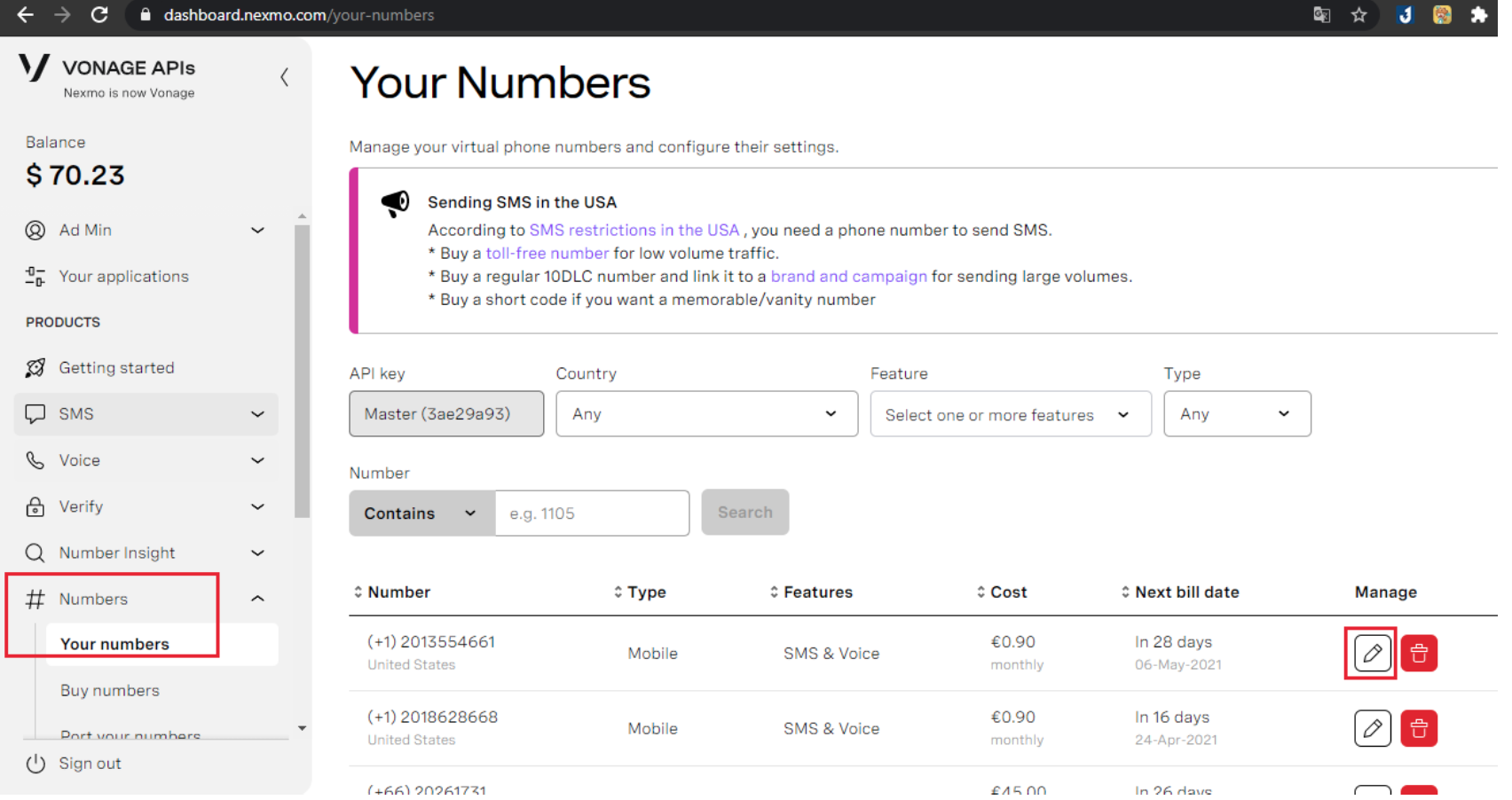Screen dimensions: 1512x800
Task: Reload the page with refresh icon
Action: pyautogui.click(x=99, y=15)
